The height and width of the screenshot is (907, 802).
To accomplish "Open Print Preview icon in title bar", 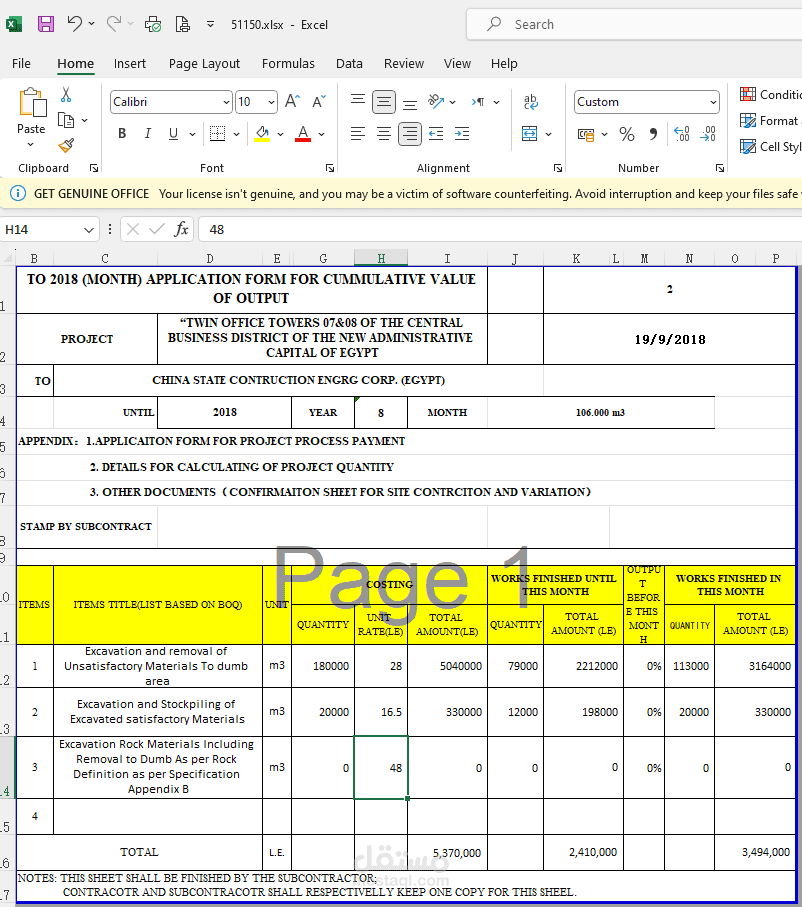I will (x=183, y=24).
